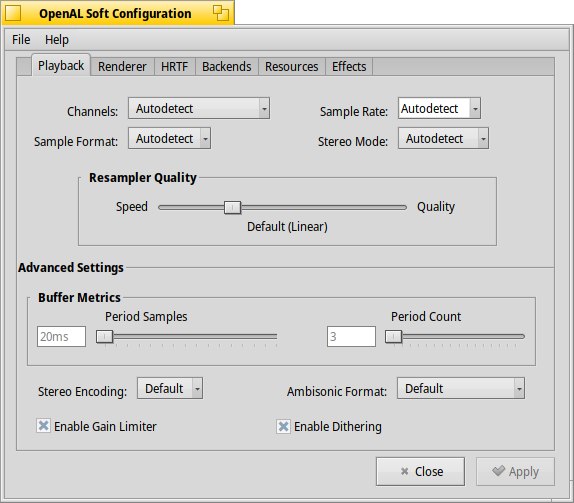
Task: Open the Sample Rate combo box arrow
Action: (475, 108)
